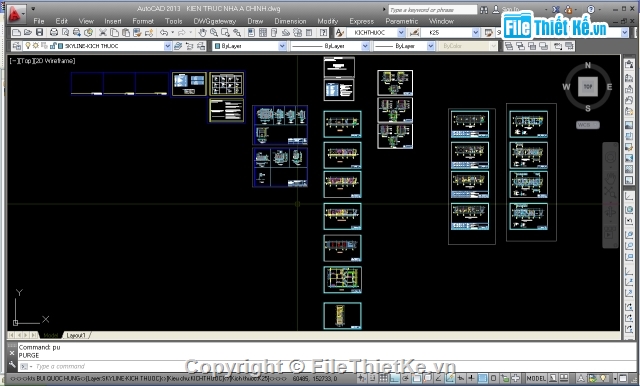Expand the SKYLINE-KICH THUOC layer dropdown
The height and width of the screenshot is (386, 640).
click(x=167, y=46)
